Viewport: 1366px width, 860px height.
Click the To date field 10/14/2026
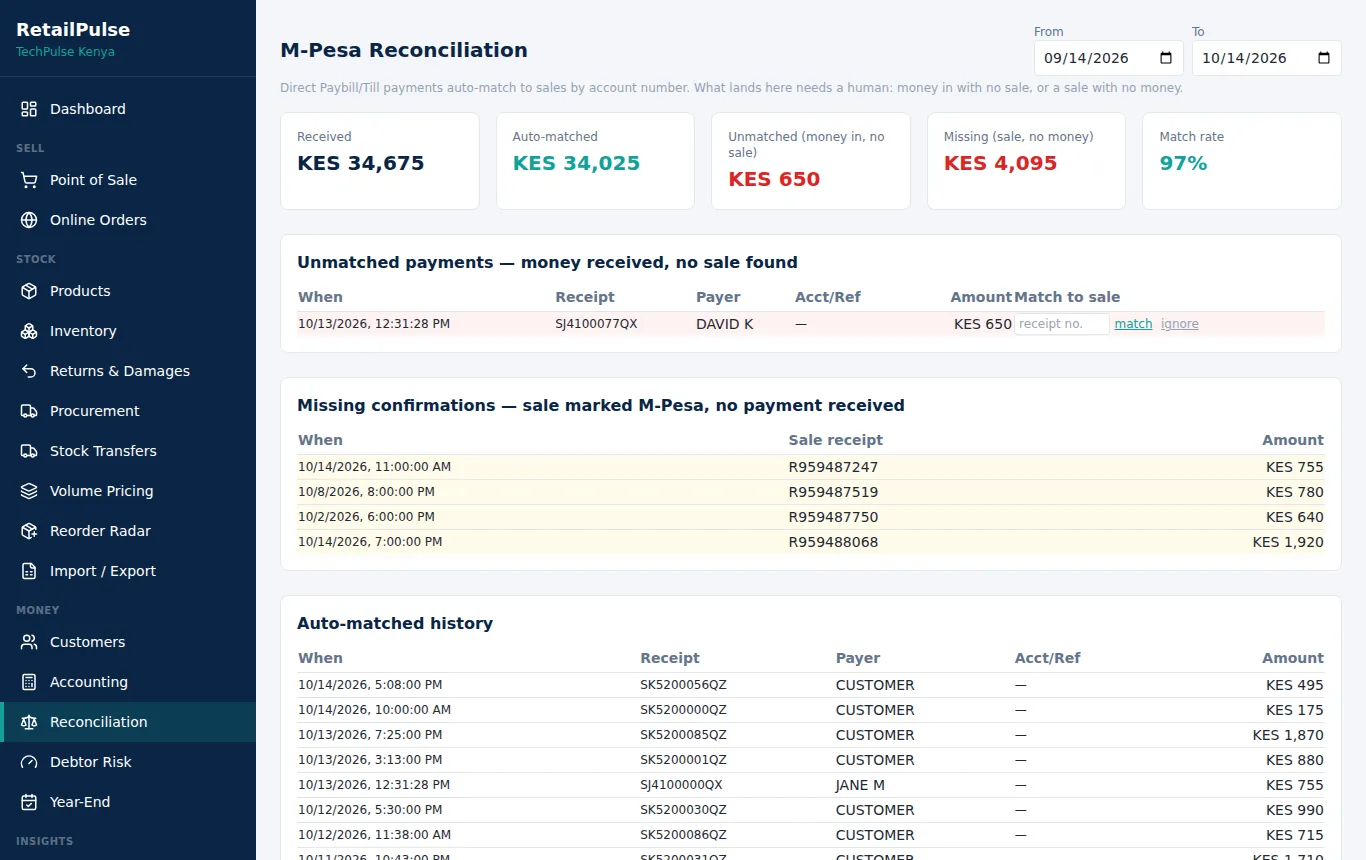tap(1267, 58)
